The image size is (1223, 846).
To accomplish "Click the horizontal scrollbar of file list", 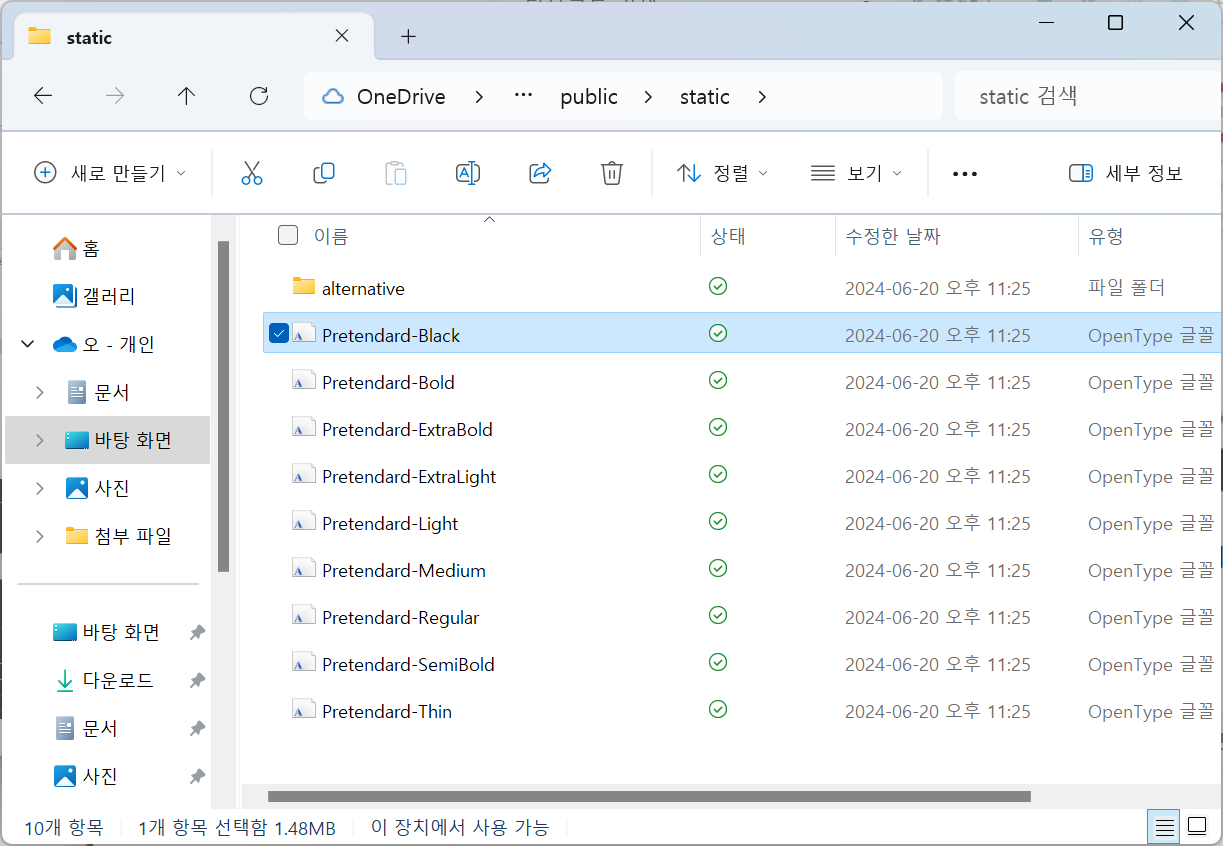I will click(x=650, y=797).
